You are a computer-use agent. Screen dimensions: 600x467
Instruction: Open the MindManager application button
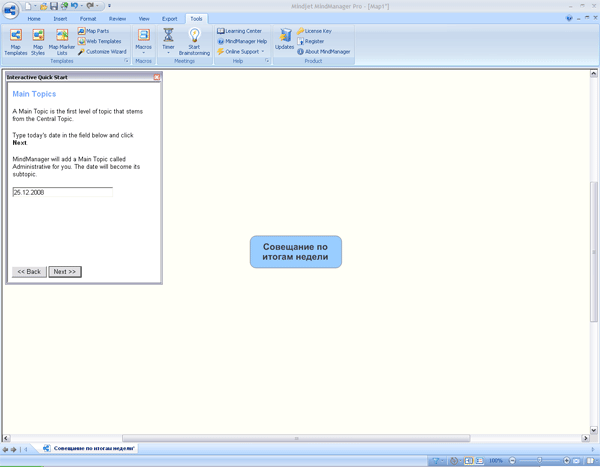click(x=10, y=10)
